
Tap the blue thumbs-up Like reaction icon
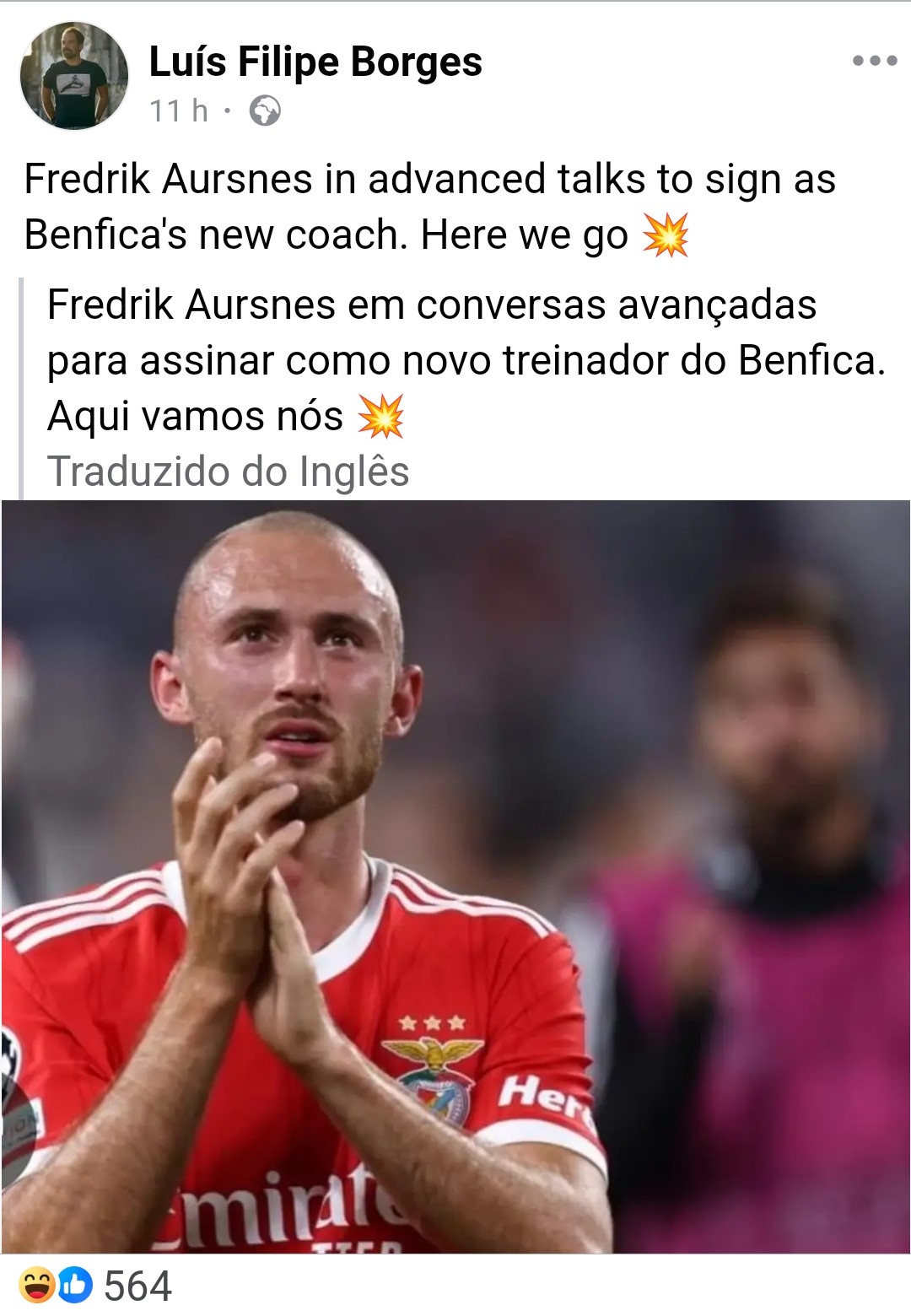(x=75, y=1286)
